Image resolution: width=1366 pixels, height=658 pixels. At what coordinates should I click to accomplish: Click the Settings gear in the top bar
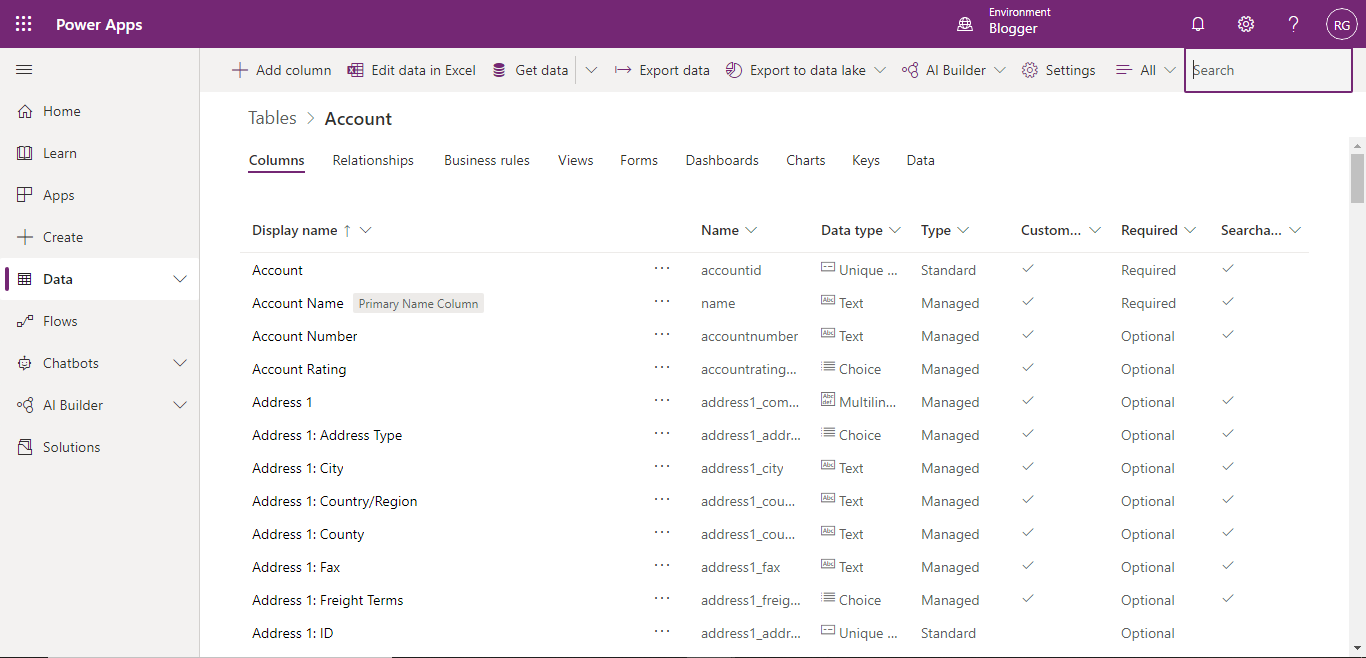[x=1245, y=24]
